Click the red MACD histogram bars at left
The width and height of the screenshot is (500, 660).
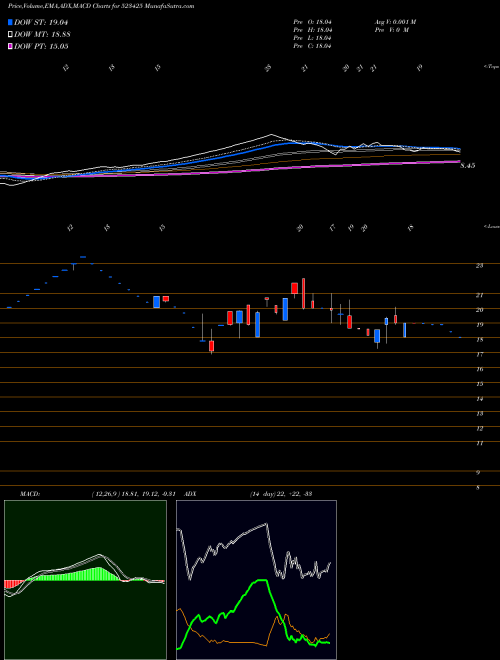12,584
